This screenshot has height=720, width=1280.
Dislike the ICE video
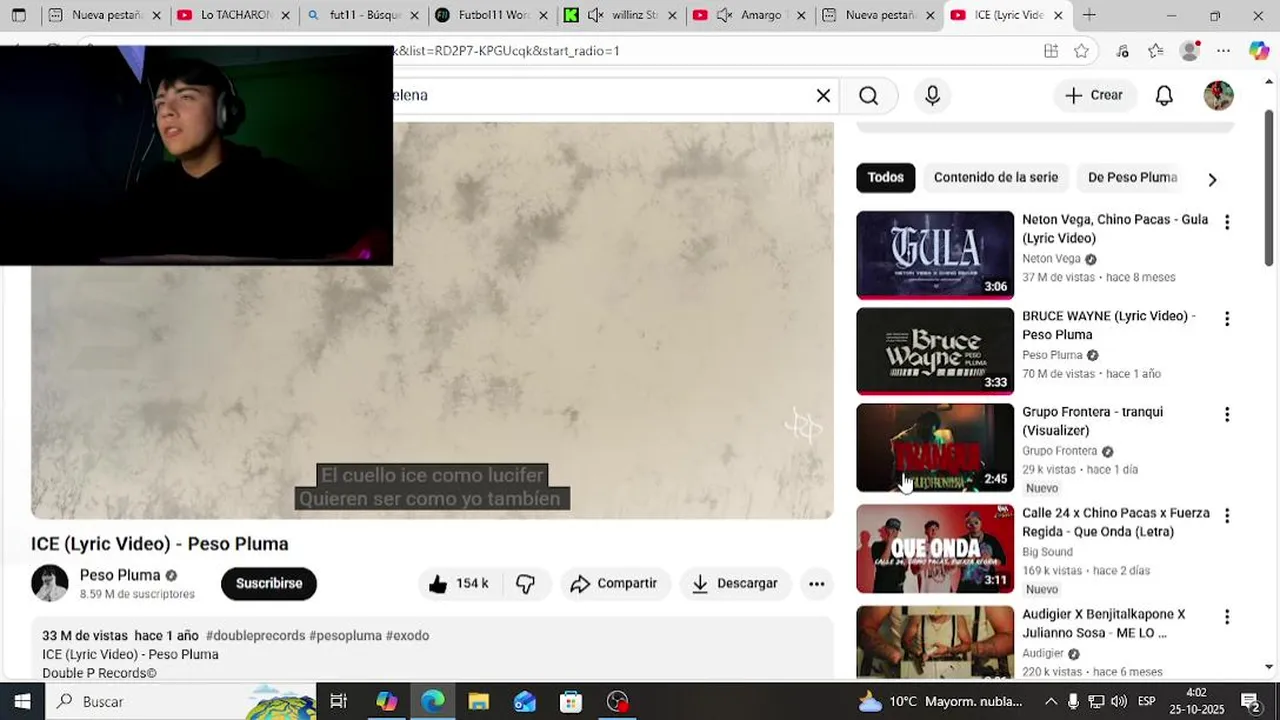pyautogui.click(x=526, y=584)
